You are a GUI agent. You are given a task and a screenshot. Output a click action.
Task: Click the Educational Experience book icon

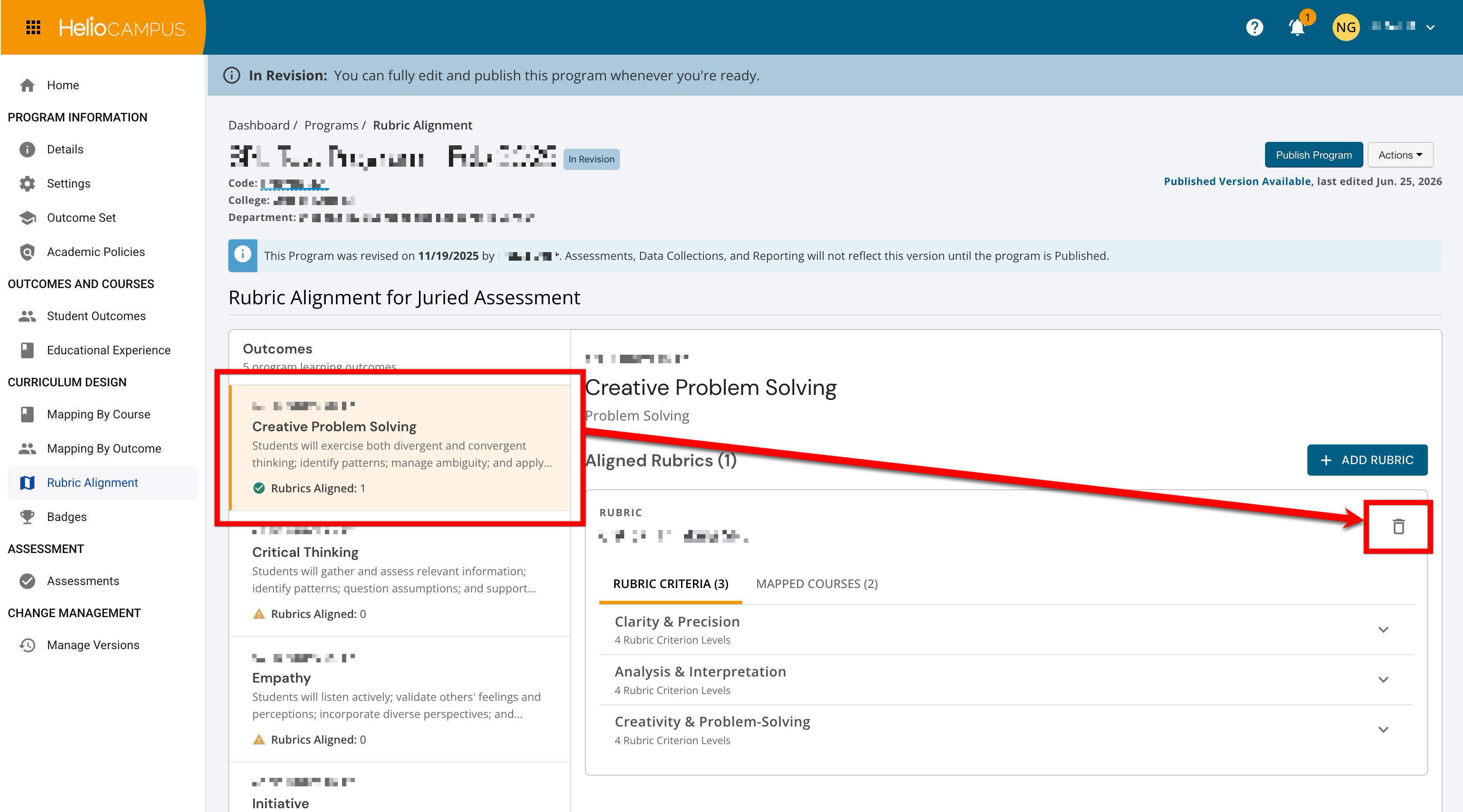27,350
